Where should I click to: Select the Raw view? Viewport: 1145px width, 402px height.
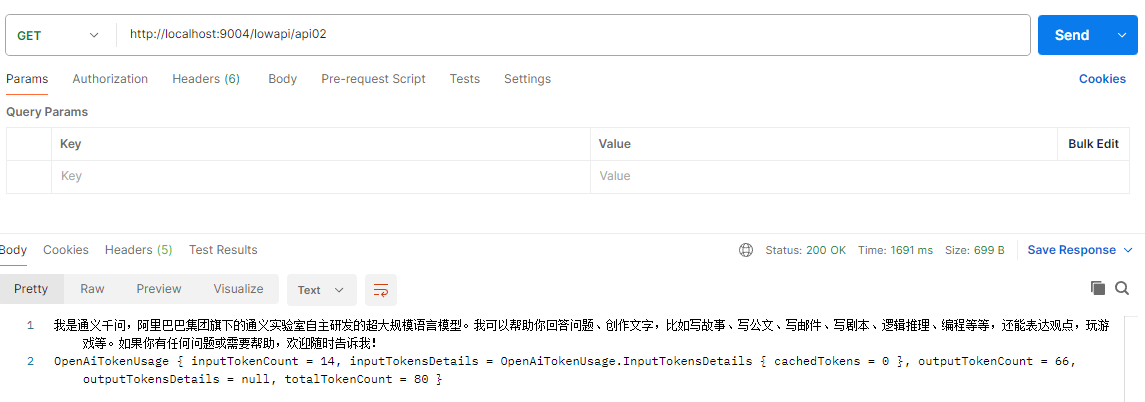(92, 289)
